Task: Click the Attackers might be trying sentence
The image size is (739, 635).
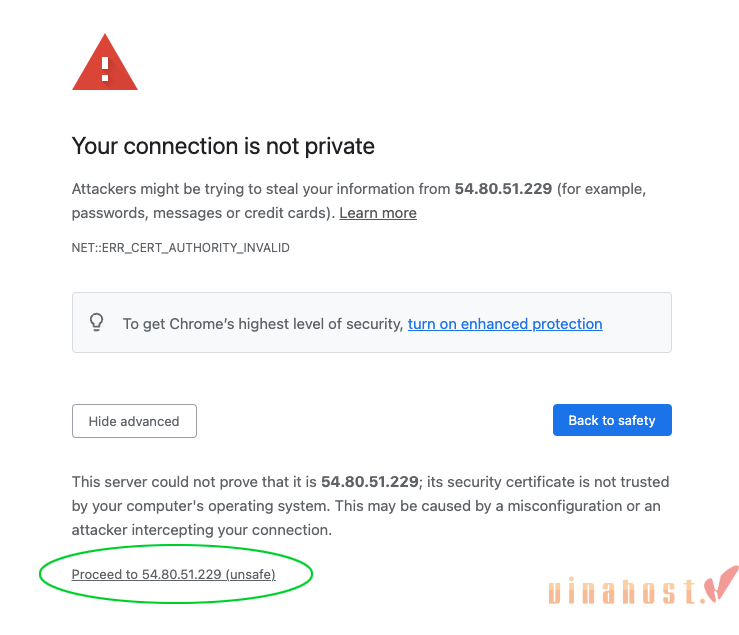Action: (x=359, y=201)
